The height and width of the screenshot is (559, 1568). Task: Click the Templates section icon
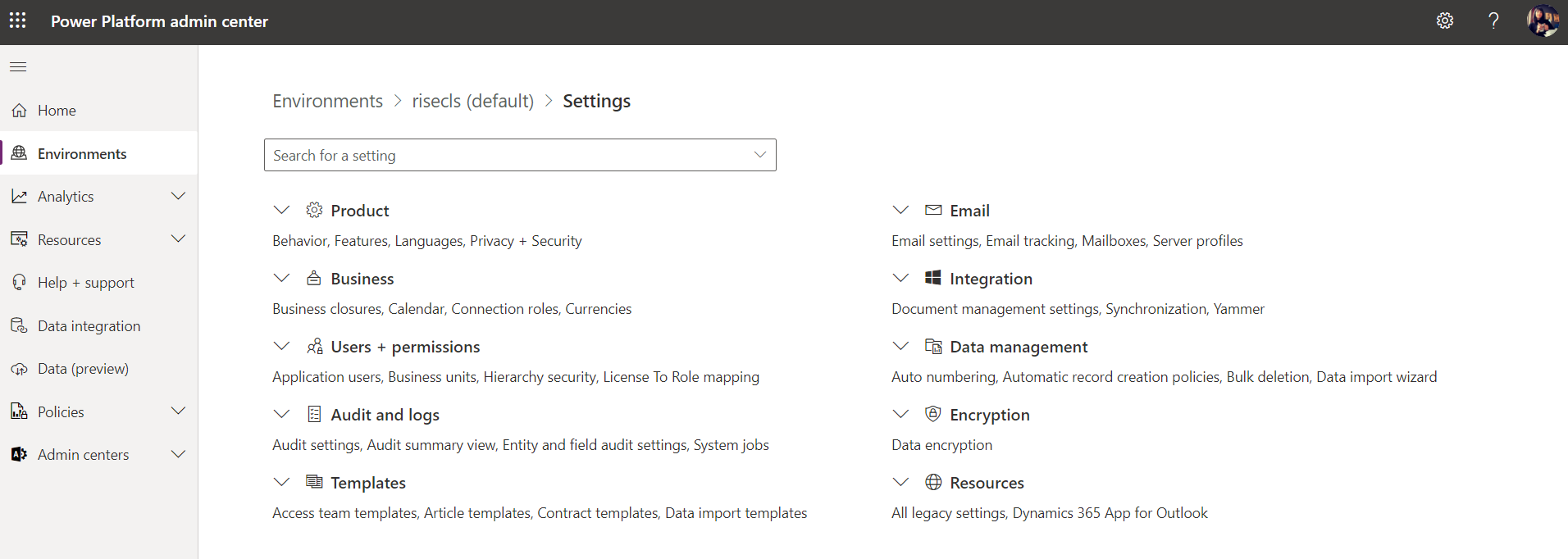pos(314,482)
